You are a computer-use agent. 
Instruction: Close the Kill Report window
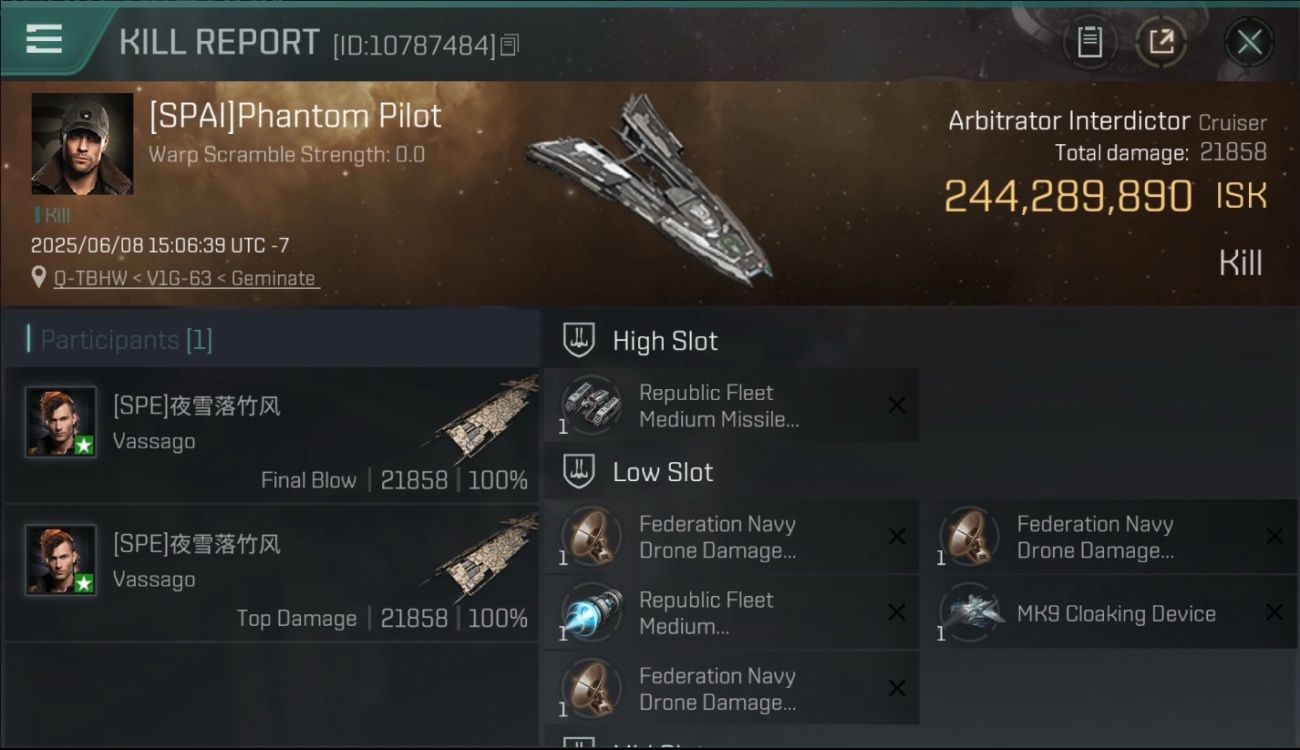pos(1249,42)
